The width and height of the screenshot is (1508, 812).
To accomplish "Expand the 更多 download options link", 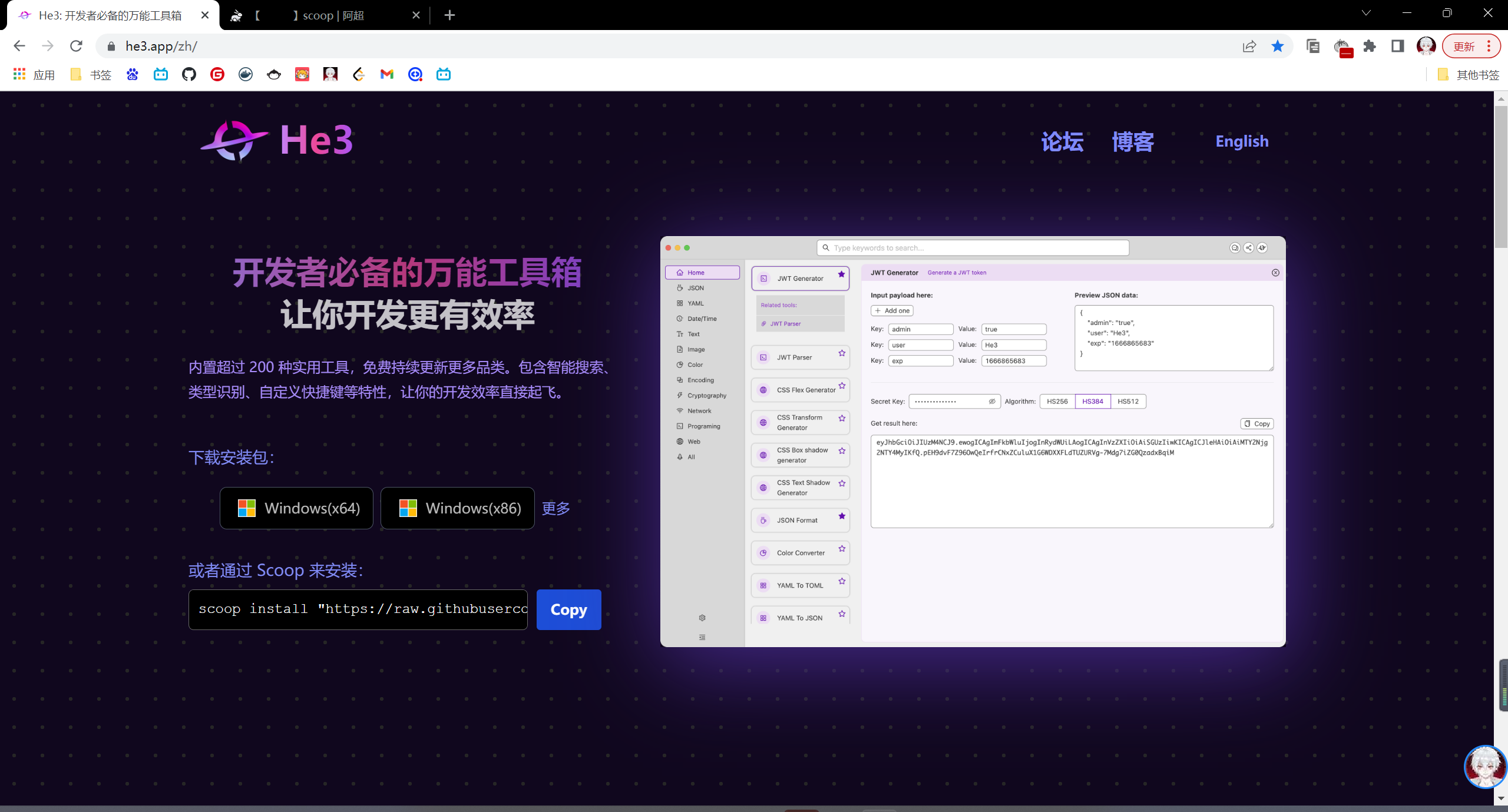I will click(555, 508).
